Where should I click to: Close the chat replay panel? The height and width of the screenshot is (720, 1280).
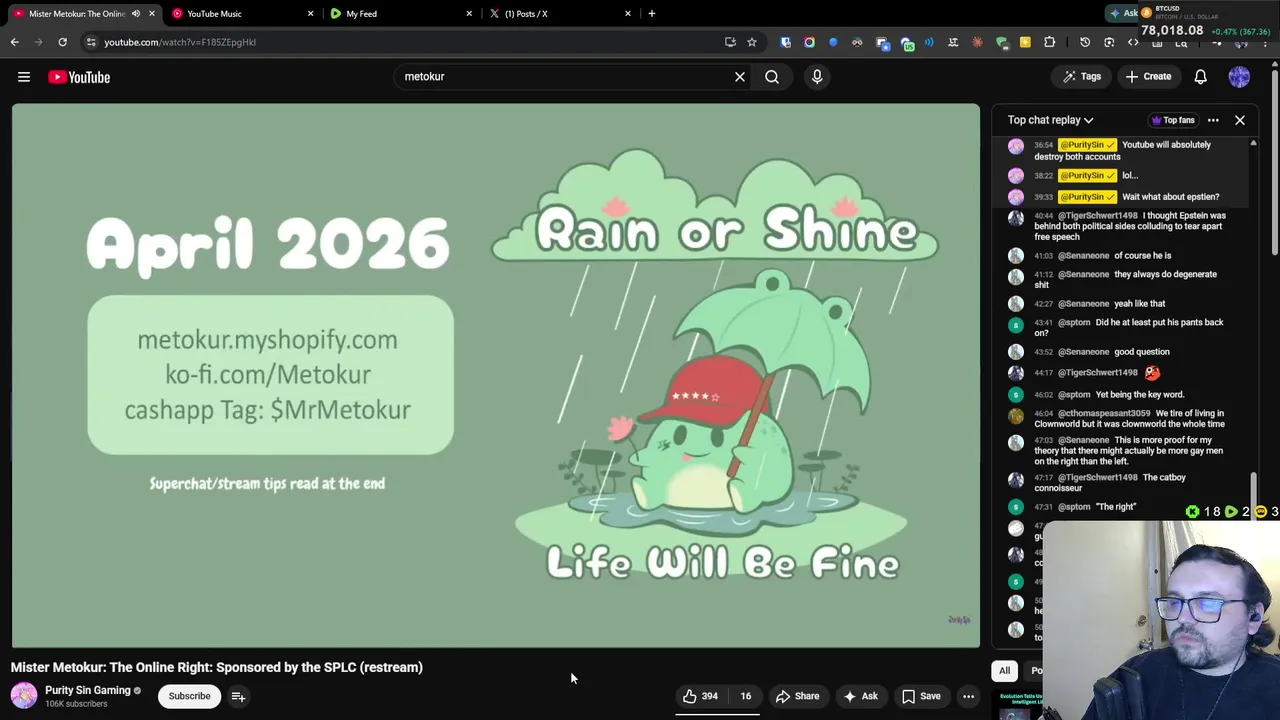tap(1240, 120)
